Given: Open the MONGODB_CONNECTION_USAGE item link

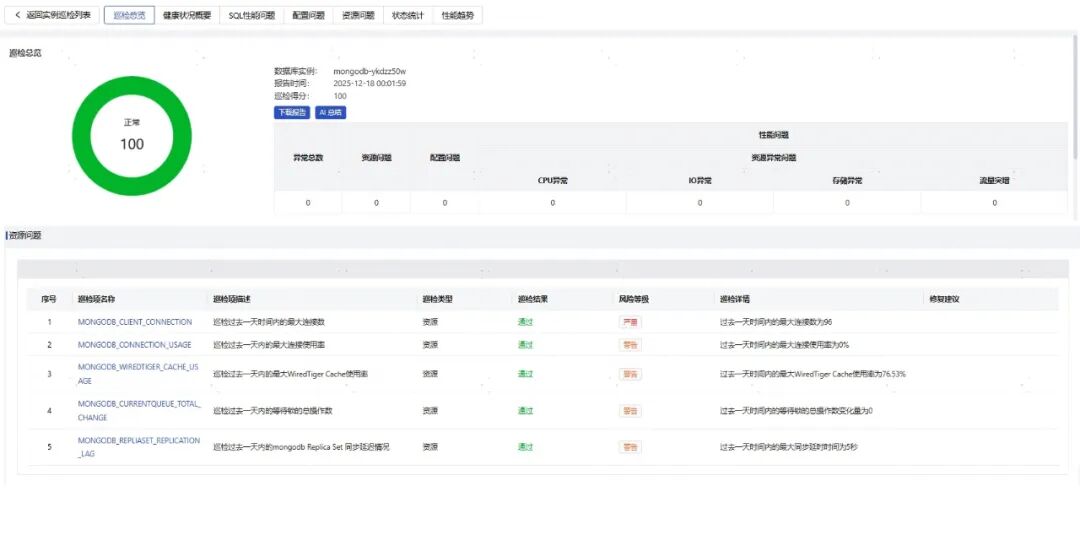Looking at the screenshot, I should pos(134,344).
